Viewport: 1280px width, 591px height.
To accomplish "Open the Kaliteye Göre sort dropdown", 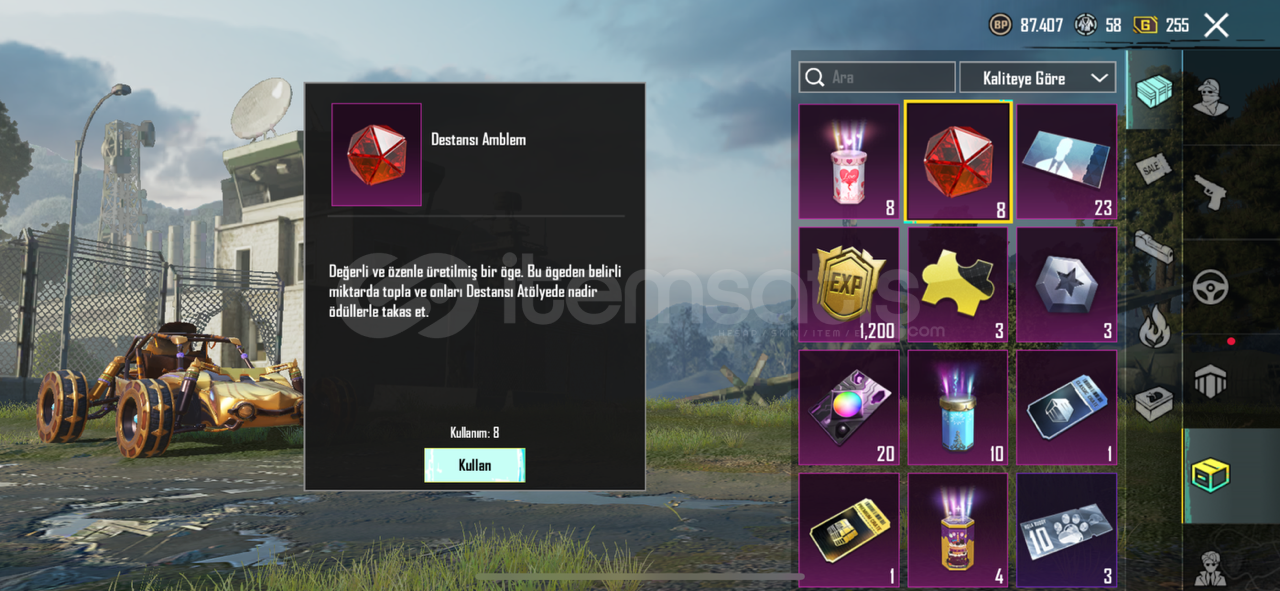I will coord(1037,78).
